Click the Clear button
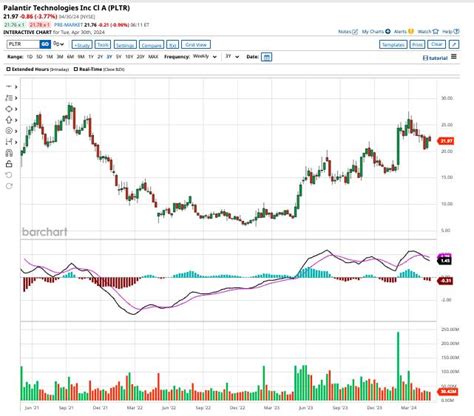The width and height of the screenshot is (474, 416). coord(436,44)
